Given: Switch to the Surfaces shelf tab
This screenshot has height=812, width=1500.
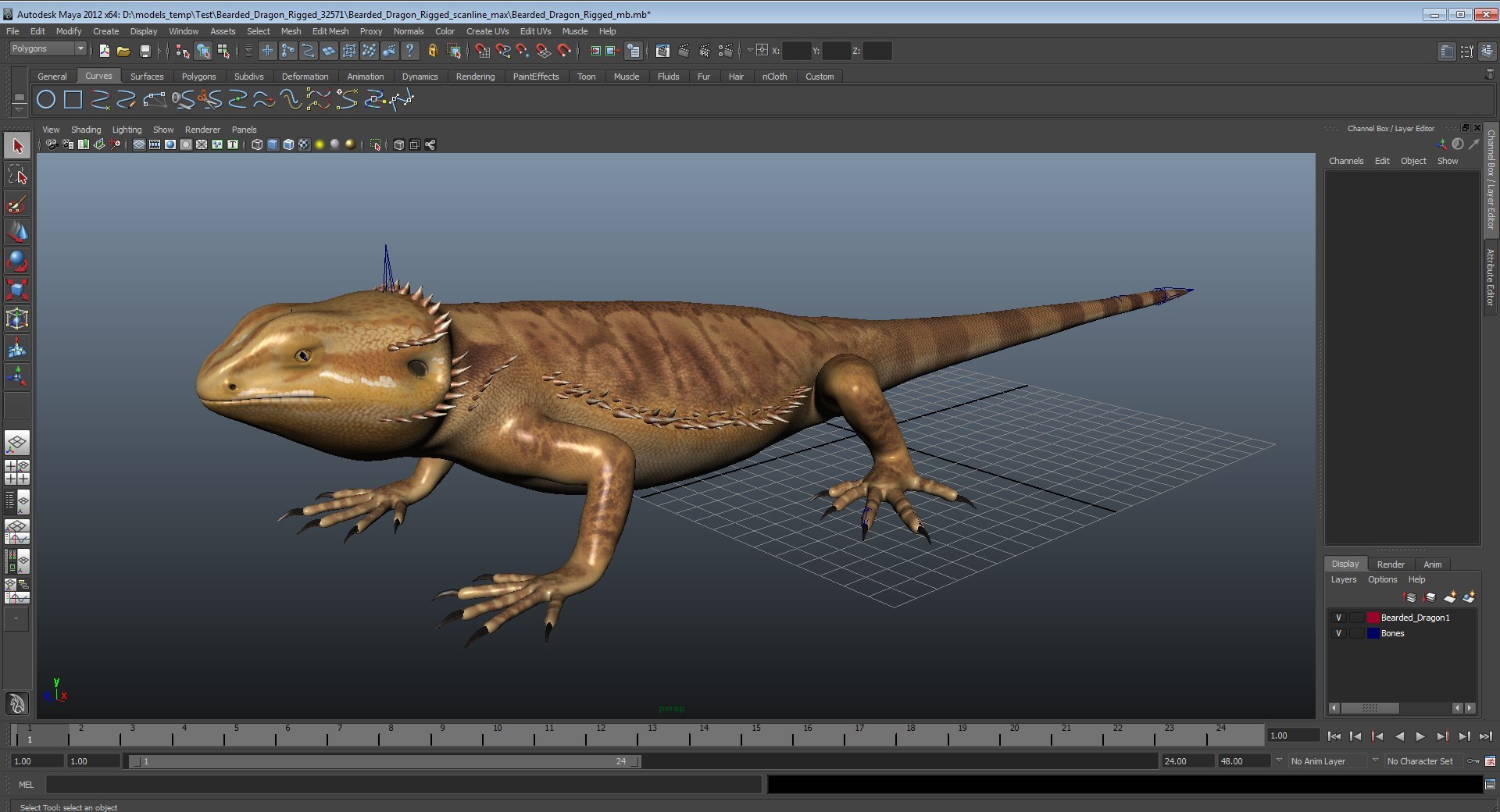Looking at the screenshot, I should click(x=147, y=77).
